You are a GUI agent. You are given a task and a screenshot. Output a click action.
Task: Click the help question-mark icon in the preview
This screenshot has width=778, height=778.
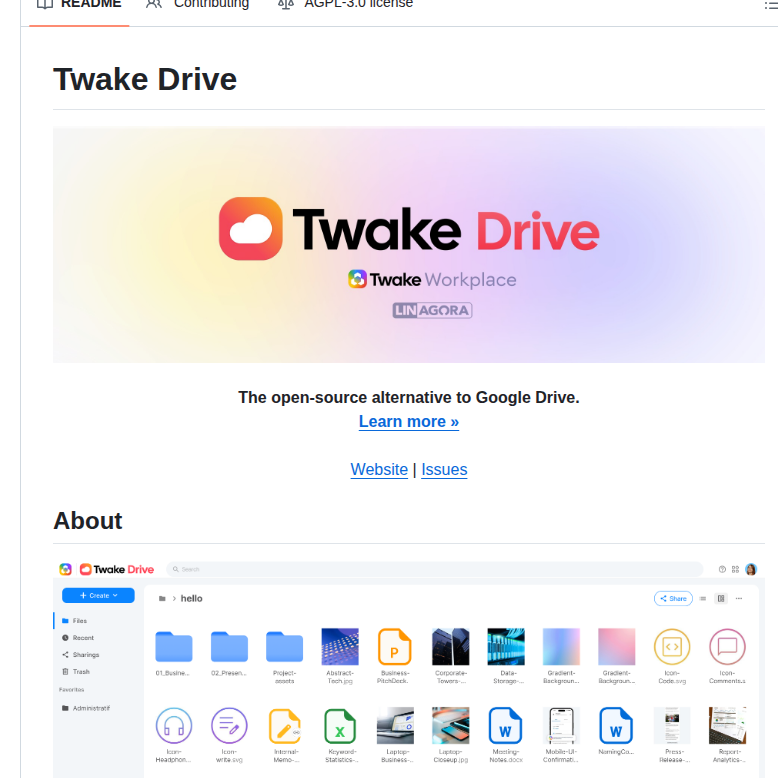point(722,569)
